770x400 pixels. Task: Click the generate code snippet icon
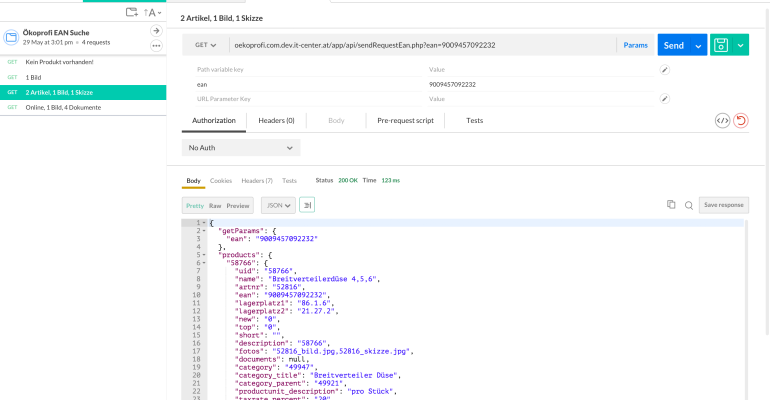(722, 121)
